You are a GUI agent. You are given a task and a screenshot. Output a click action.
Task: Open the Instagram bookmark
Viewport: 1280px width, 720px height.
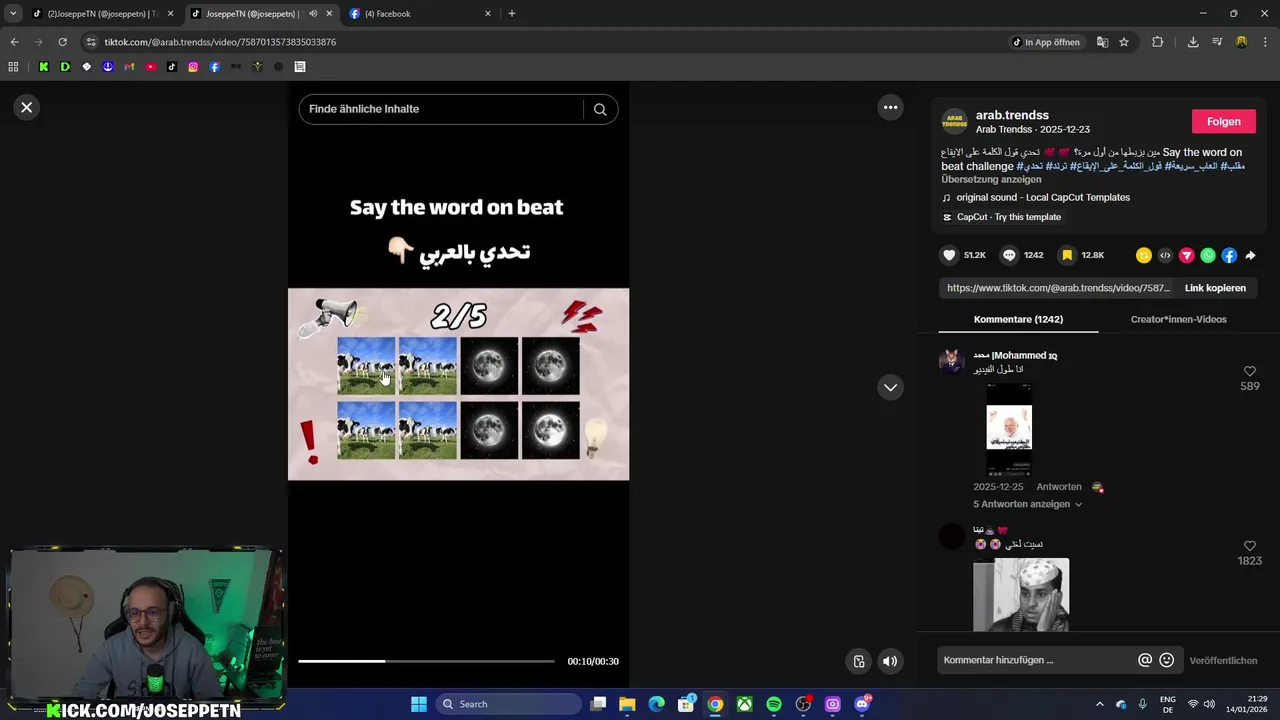(x=193, y=67)
